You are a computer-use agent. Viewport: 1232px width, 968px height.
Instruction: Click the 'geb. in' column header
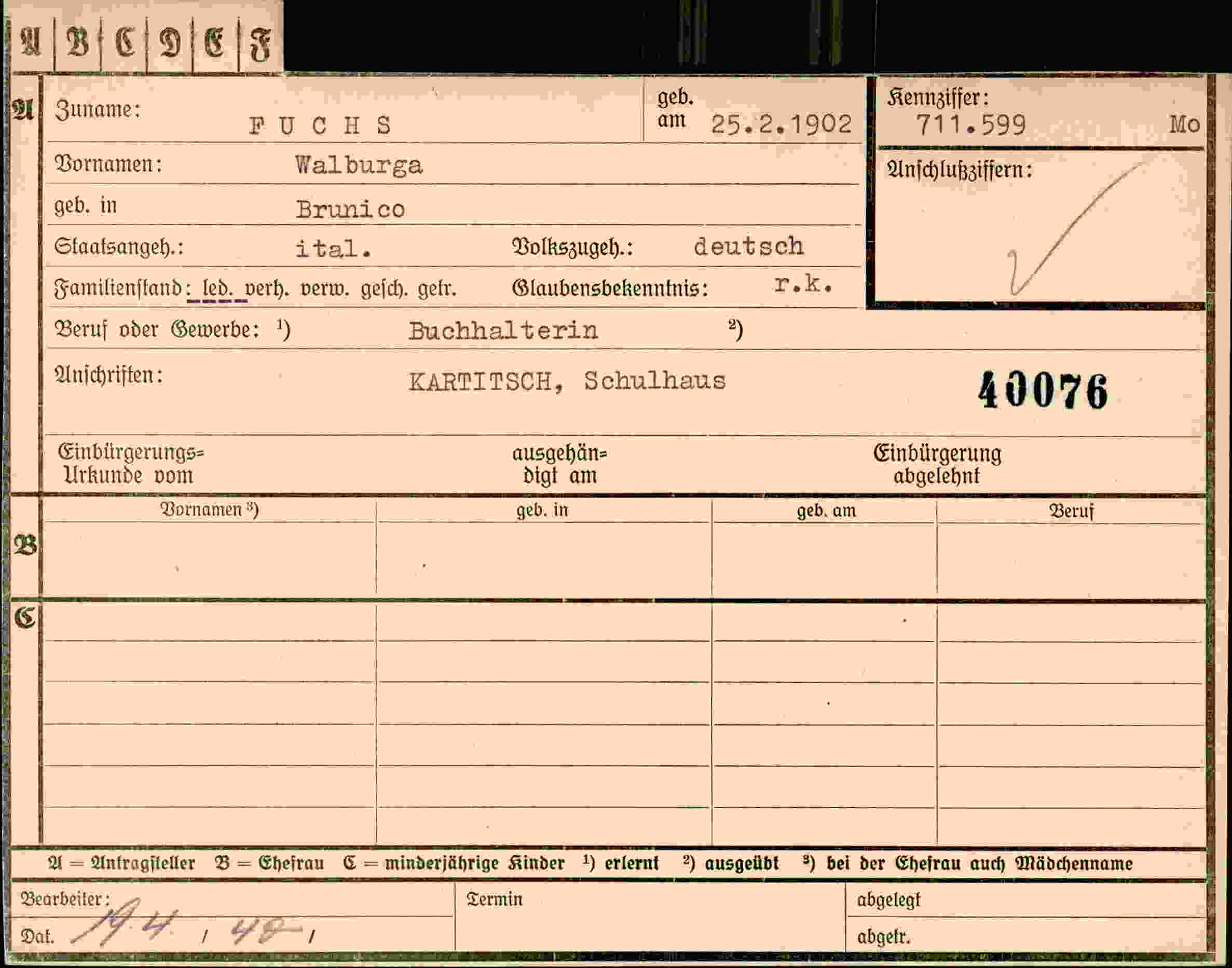(542, 510)
